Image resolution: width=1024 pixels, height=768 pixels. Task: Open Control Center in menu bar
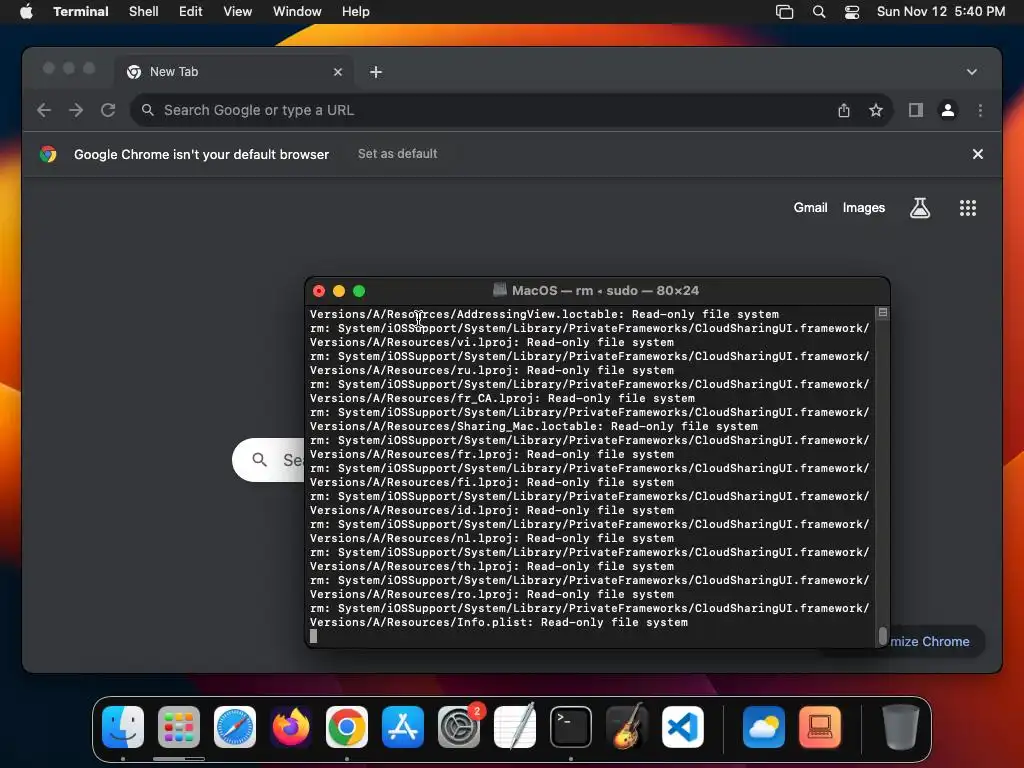coord(852,12)
